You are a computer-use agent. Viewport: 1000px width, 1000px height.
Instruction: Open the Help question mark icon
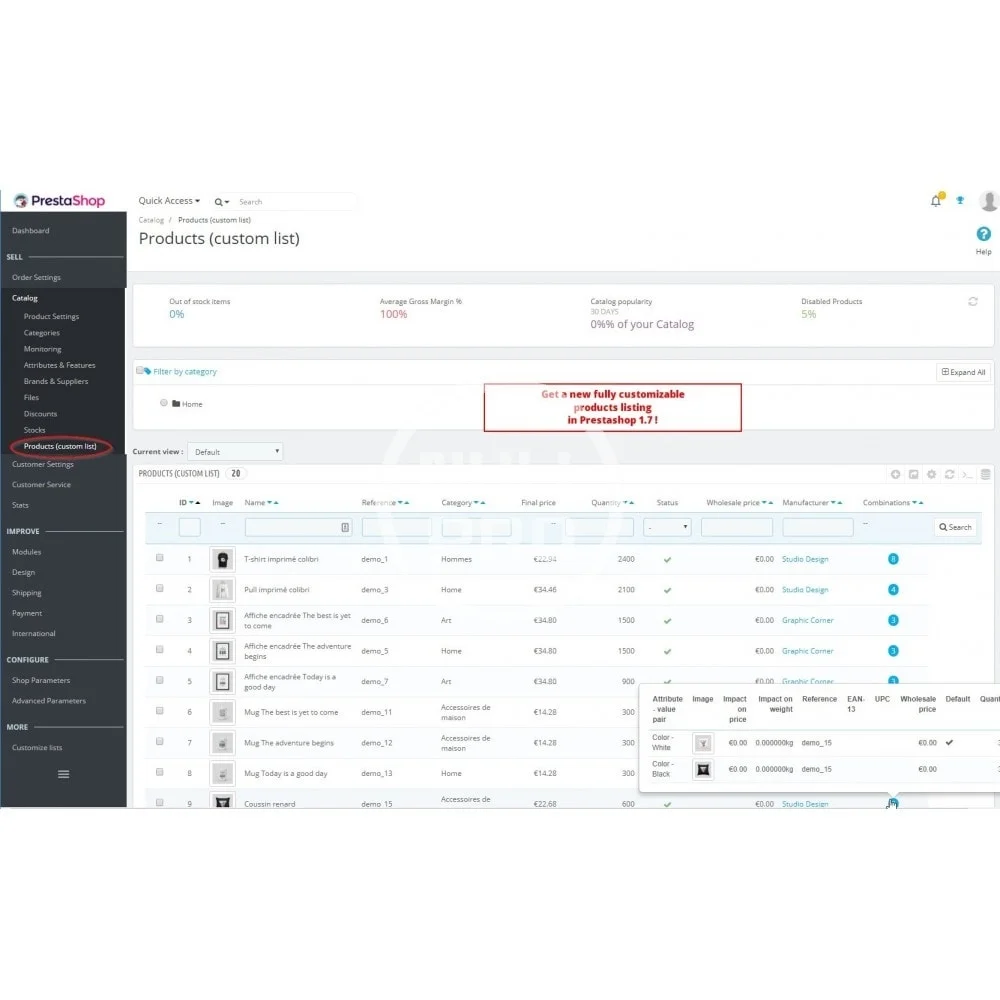983,234
